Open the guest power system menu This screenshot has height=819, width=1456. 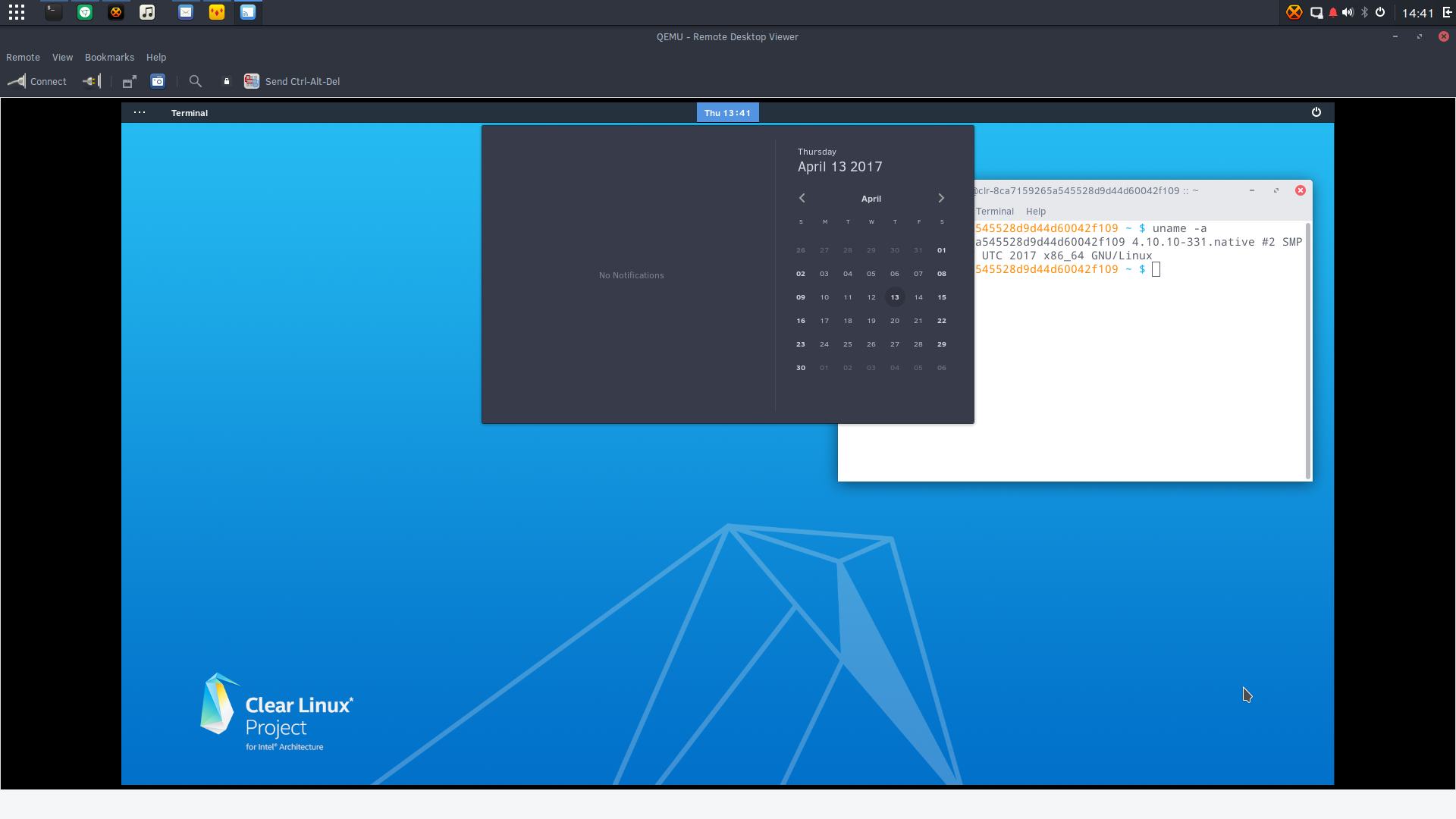1316,112
